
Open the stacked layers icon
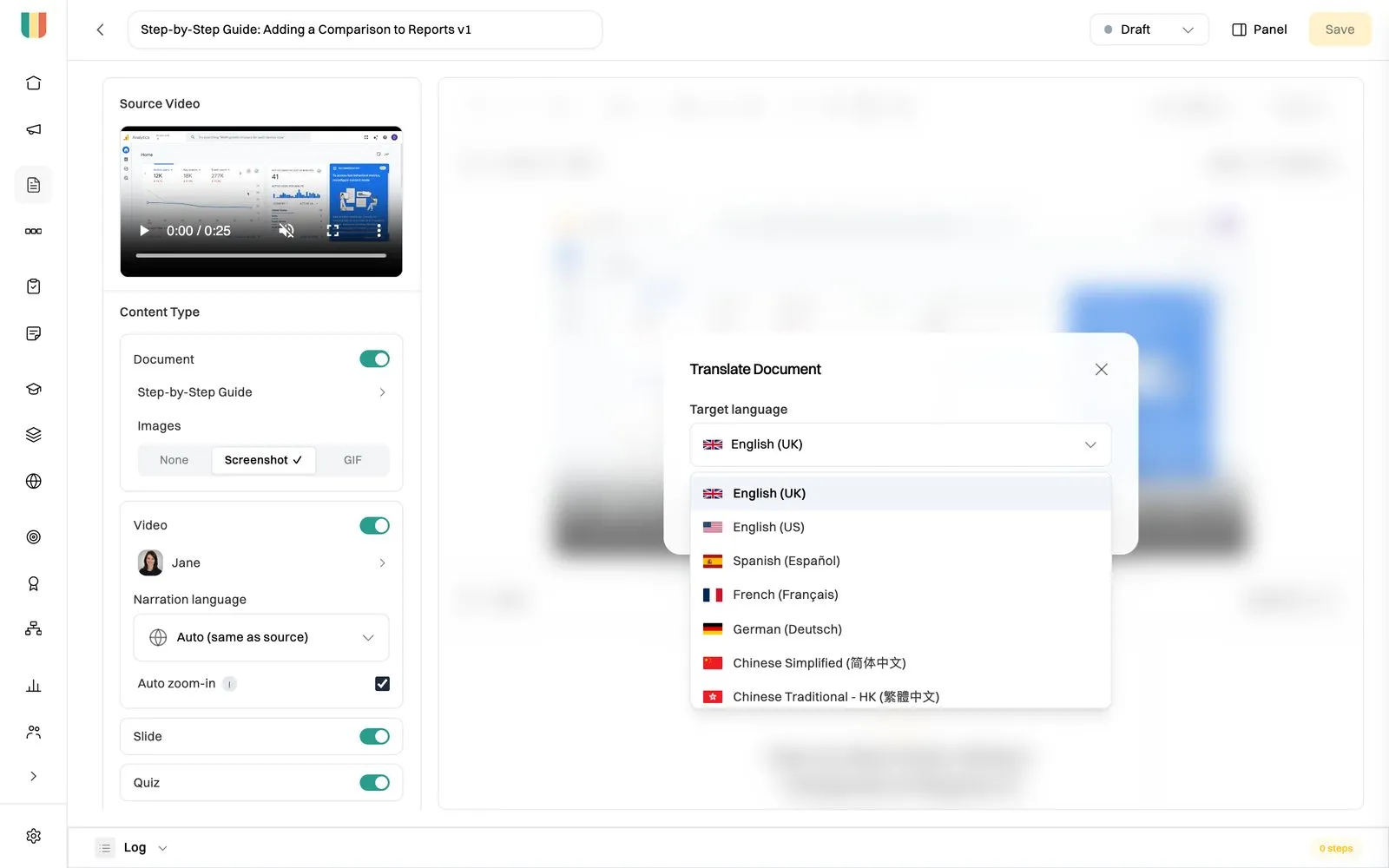pos(34,435)
